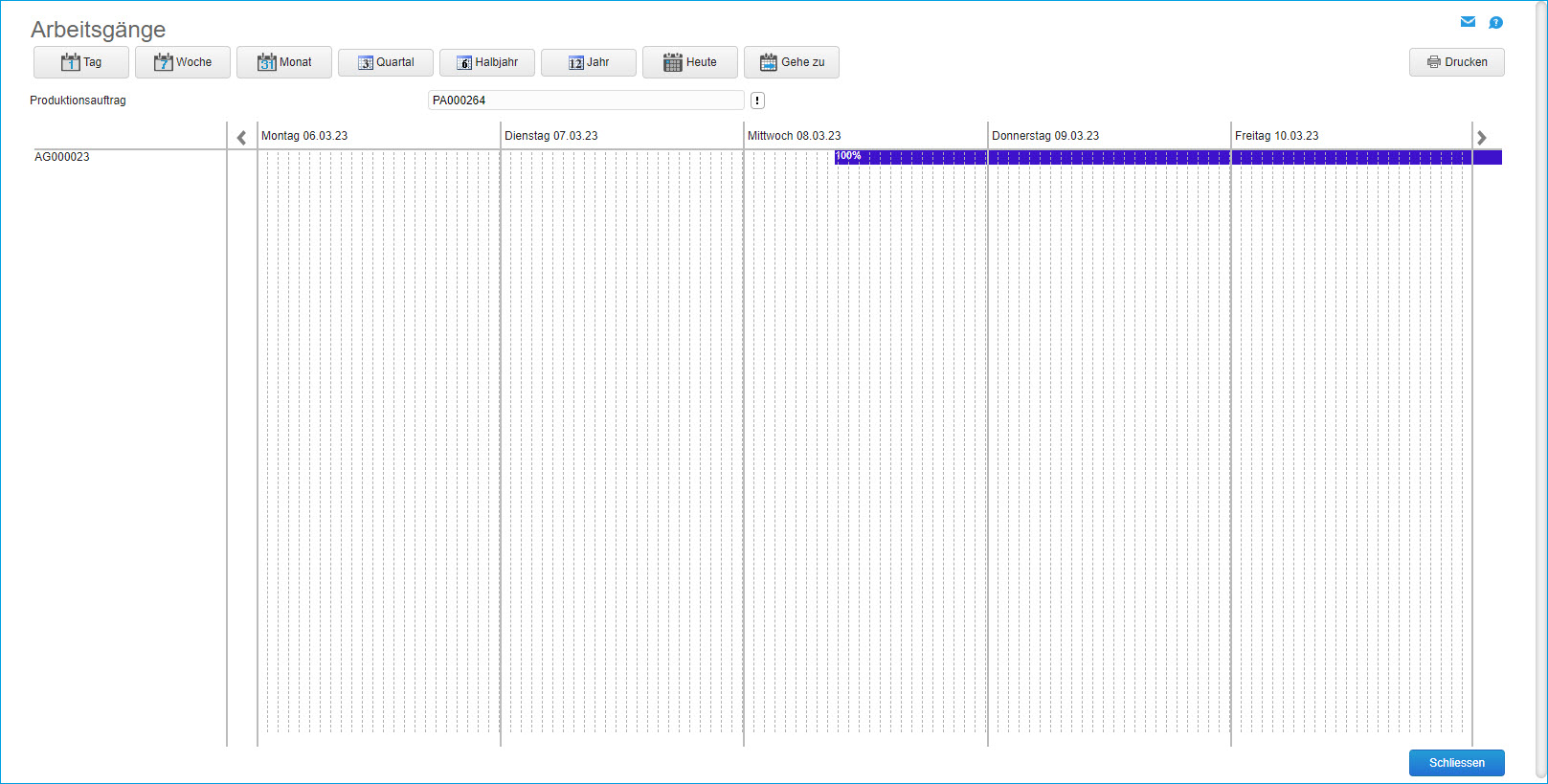Switch timeline to Monat view
Screen dimensions: 1548x784
pos(284,62)
